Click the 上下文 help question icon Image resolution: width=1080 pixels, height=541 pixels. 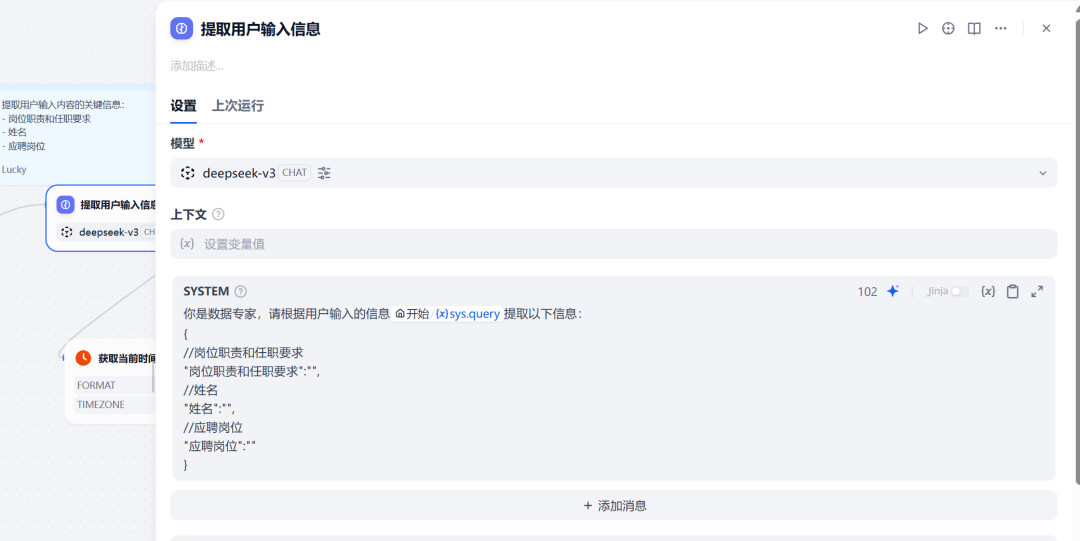(x=218, y=214)
